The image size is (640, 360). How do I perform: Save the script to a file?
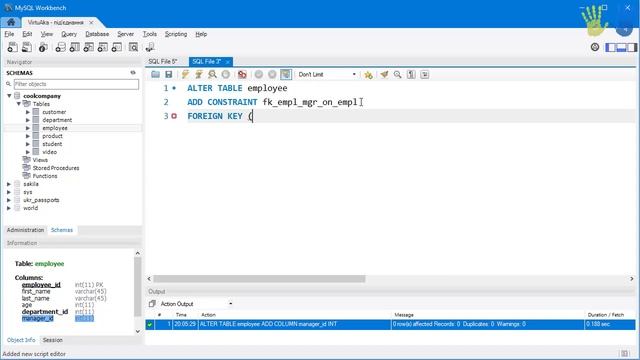coord(169,74)
